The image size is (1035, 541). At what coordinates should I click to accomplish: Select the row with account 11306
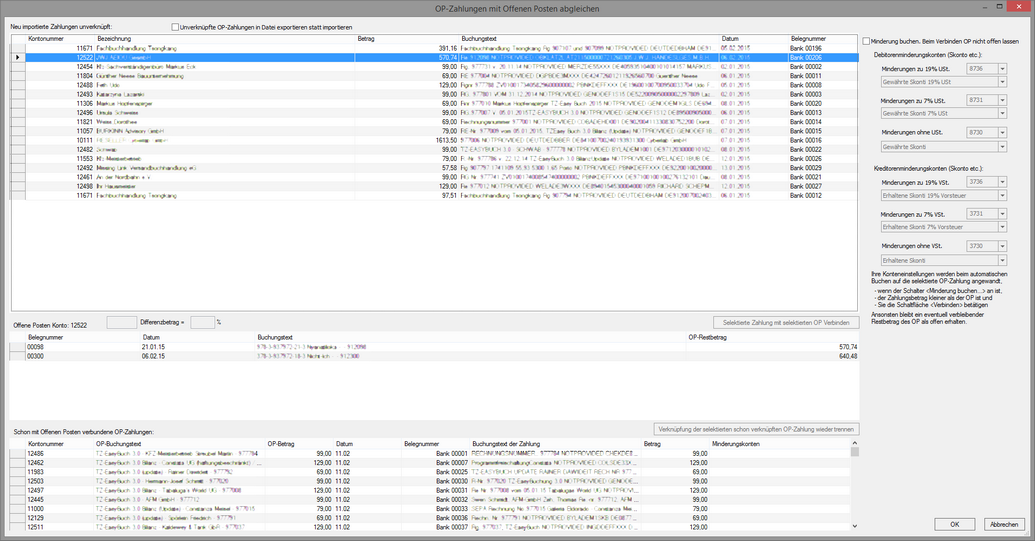pos(434,104)
